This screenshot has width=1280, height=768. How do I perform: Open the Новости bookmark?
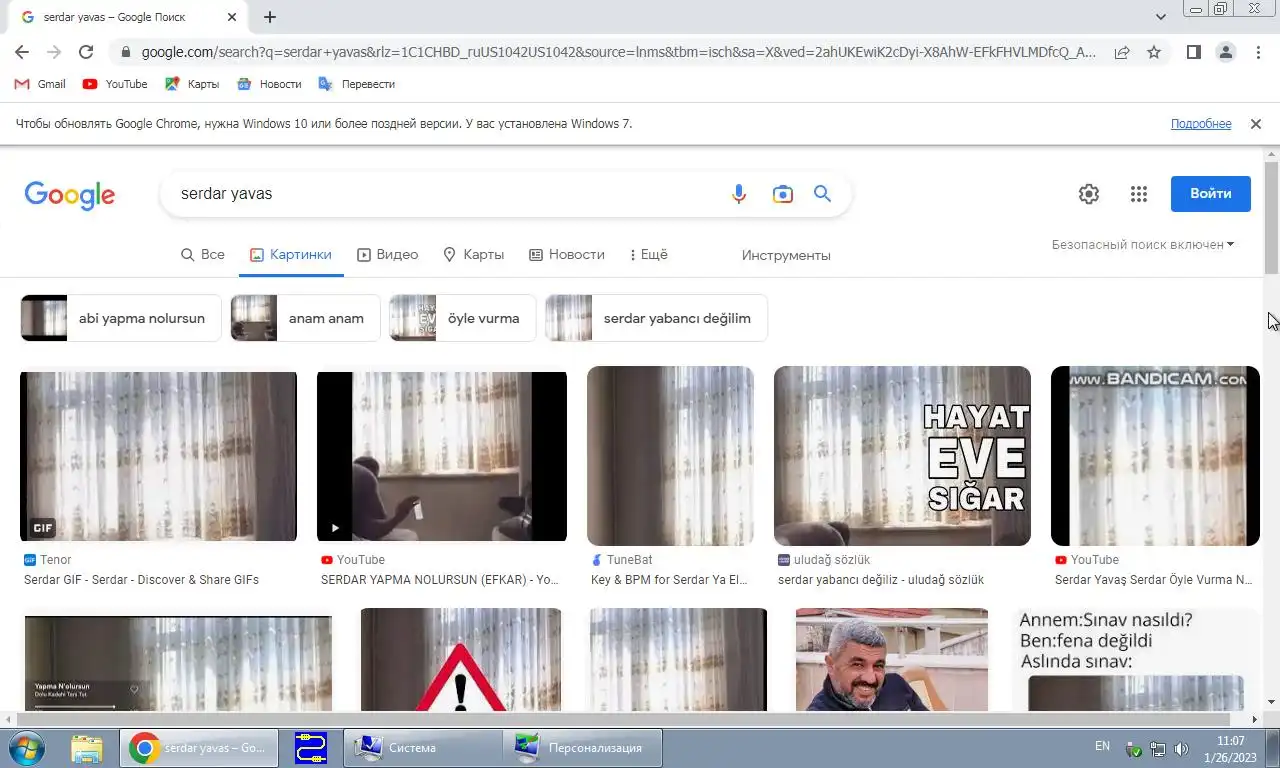click(x=269, y=84)
